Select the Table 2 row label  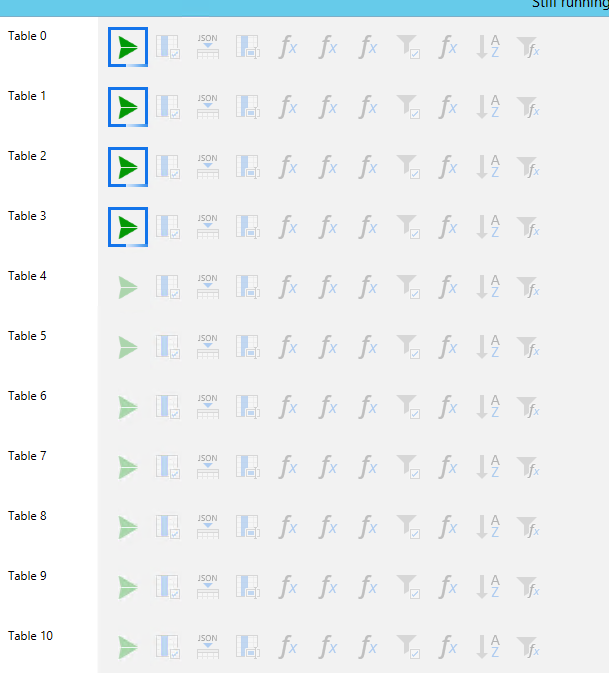pyautogui.click(x=27, y=156)
